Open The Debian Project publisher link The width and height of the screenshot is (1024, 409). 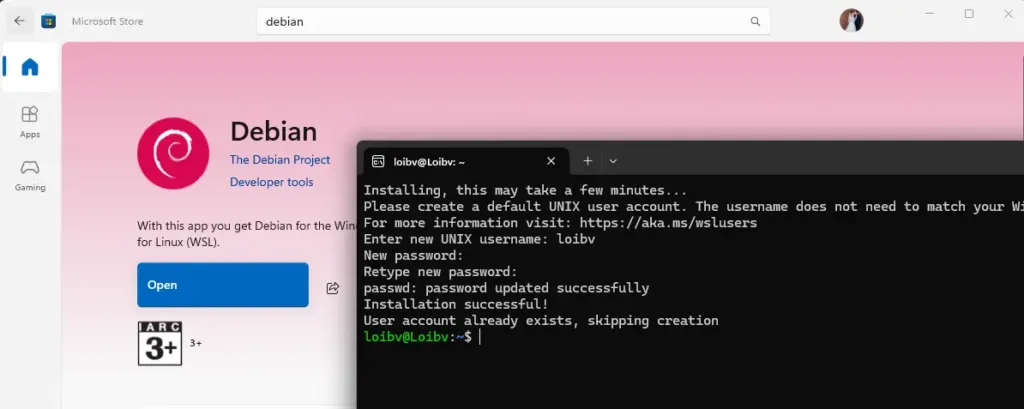point(280,160)
